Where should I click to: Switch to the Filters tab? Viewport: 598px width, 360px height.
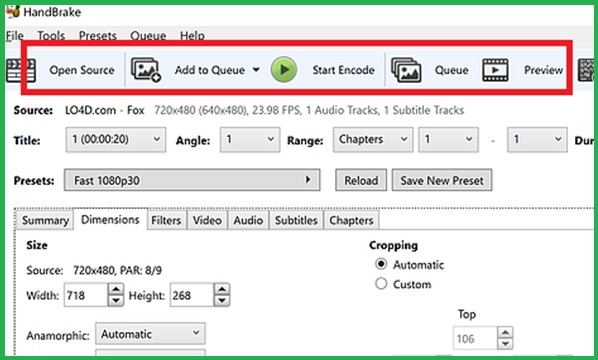[166, 220]
